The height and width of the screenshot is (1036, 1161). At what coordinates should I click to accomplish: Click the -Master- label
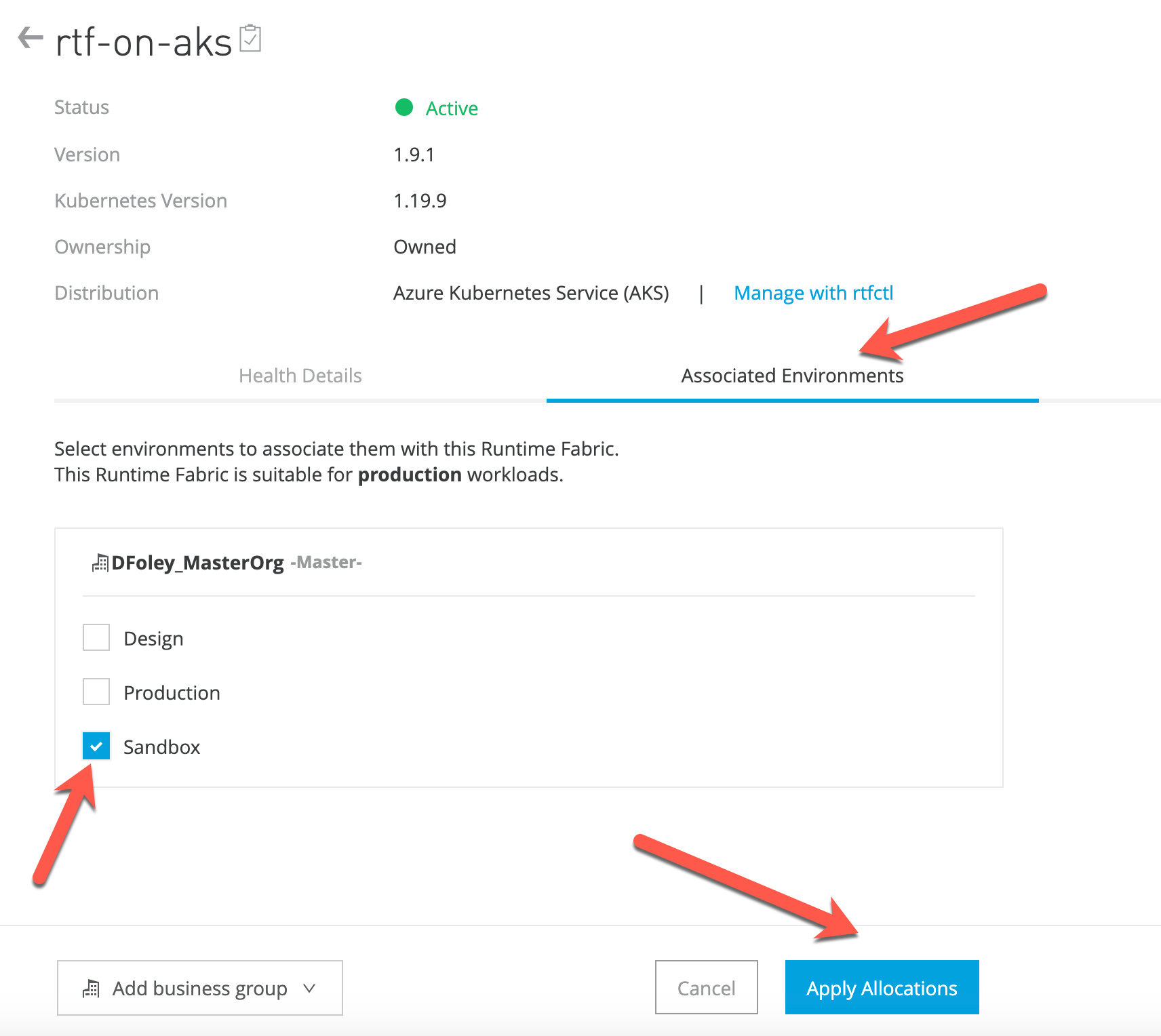pos(326,562)
